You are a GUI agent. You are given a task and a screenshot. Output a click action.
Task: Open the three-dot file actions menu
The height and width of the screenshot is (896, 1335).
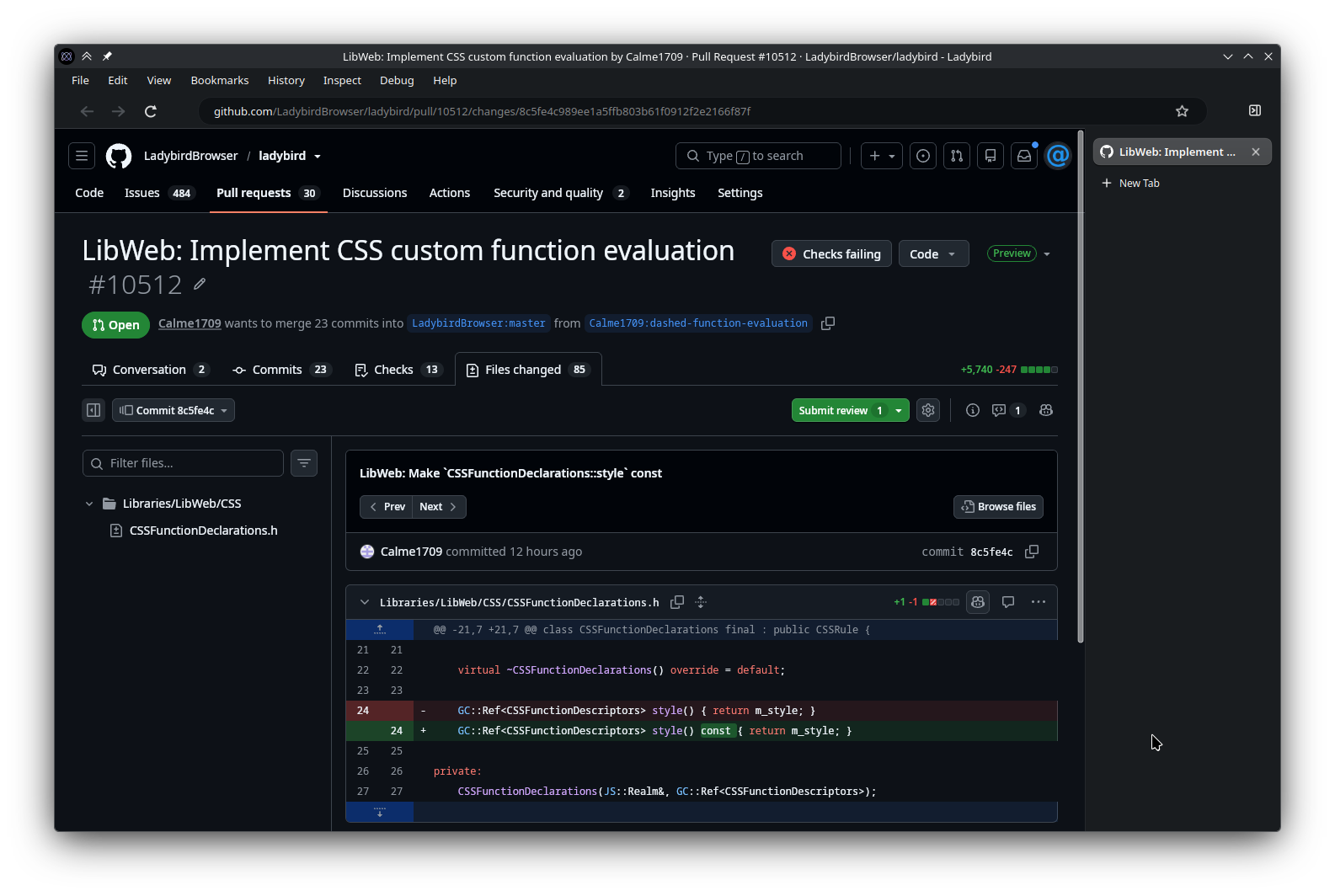tap(1039, 602)
